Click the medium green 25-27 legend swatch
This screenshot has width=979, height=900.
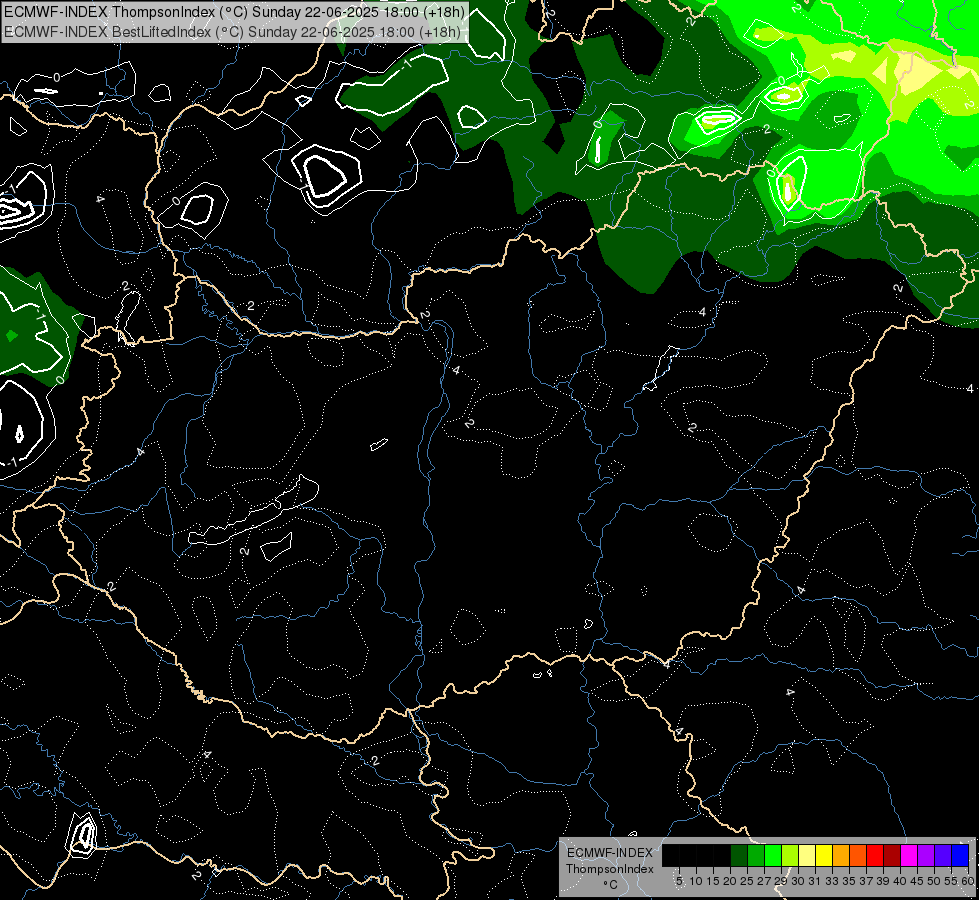coord(756,855)
